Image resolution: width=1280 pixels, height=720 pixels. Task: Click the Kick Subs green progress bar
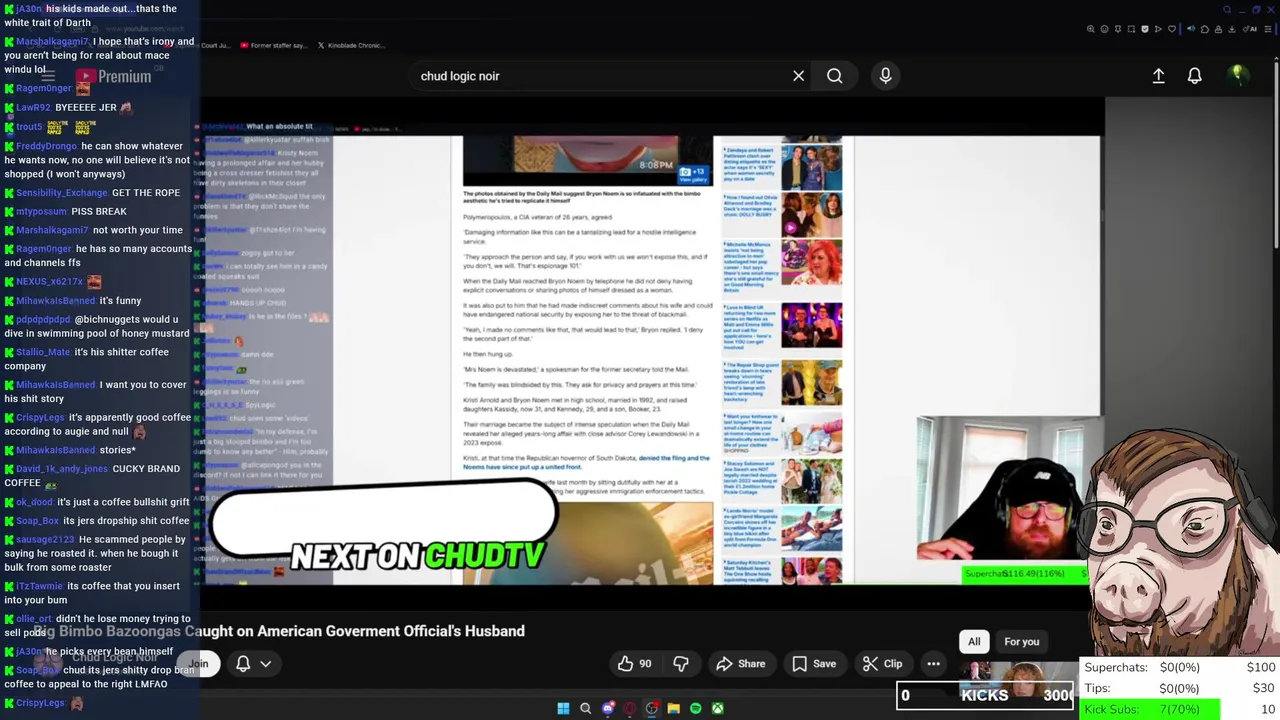pyautogui.click(x=1151, y=709)
